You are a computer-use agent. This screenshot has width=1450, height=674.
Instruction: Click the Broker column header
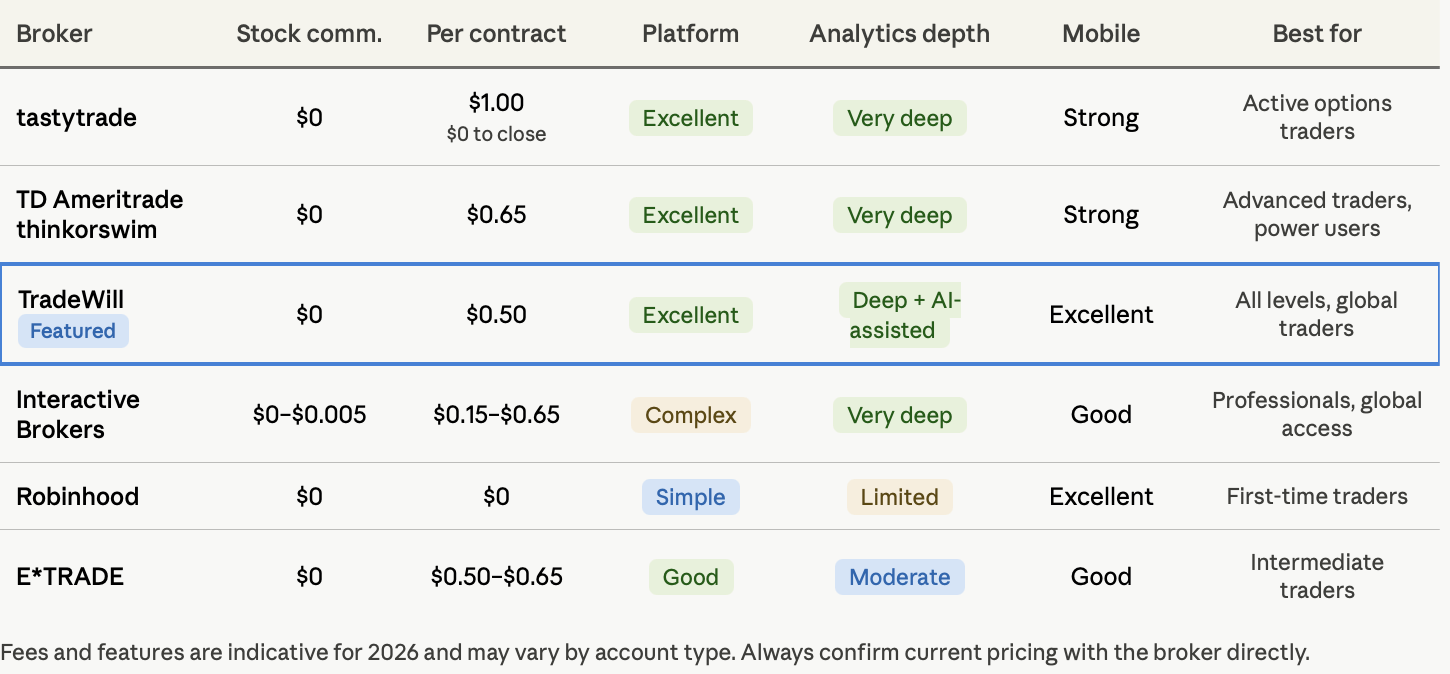coord(54,33)
